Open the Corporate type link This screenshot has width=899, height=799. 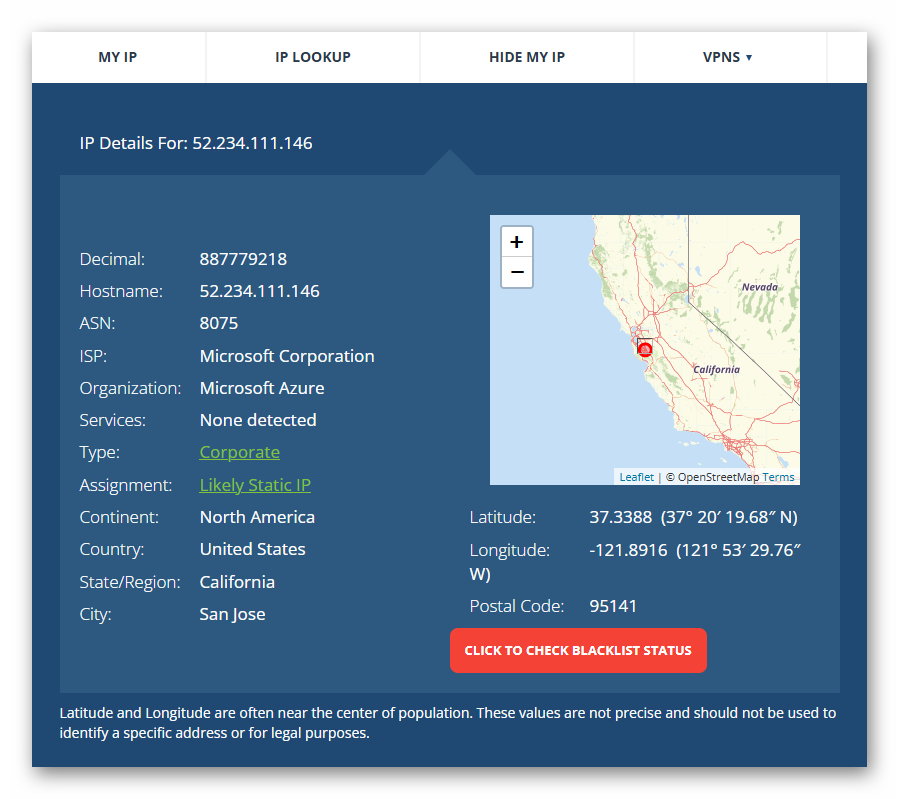click(239, 452)
